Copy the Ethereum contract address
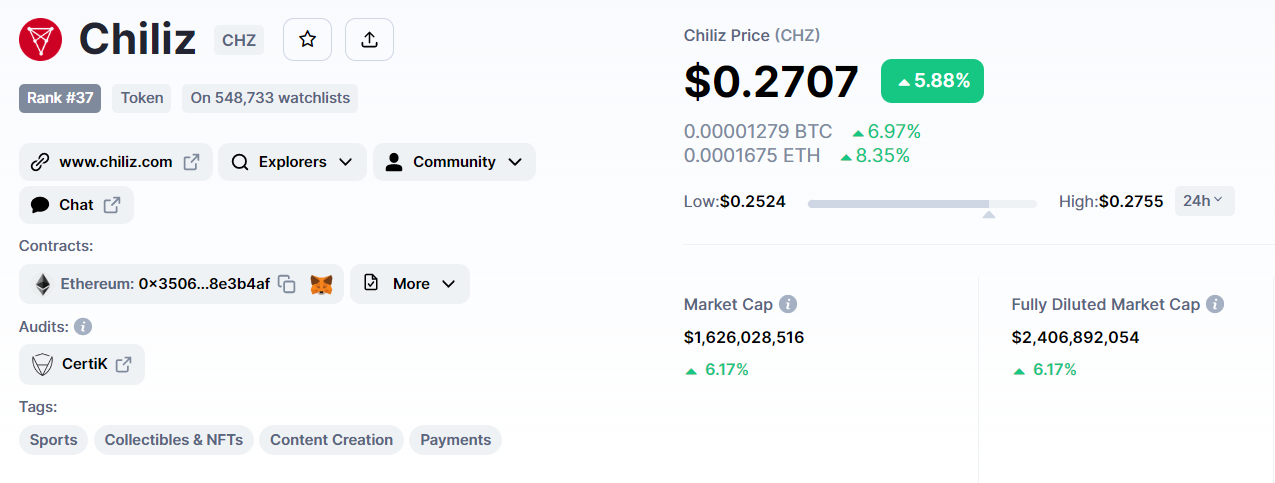The image size is (1275, 483). [x=287, y=284]
